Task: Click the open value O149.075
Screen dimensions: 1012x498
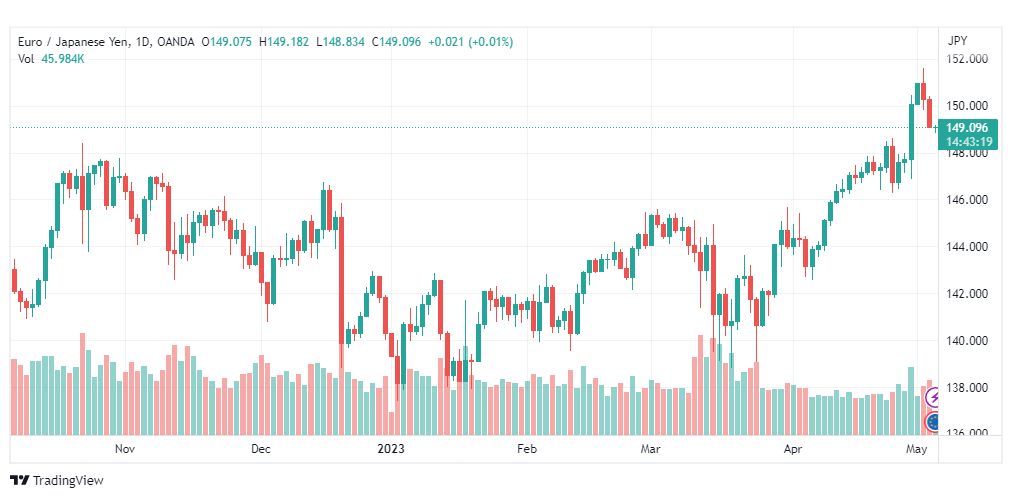Action: [x=227, y=42]
